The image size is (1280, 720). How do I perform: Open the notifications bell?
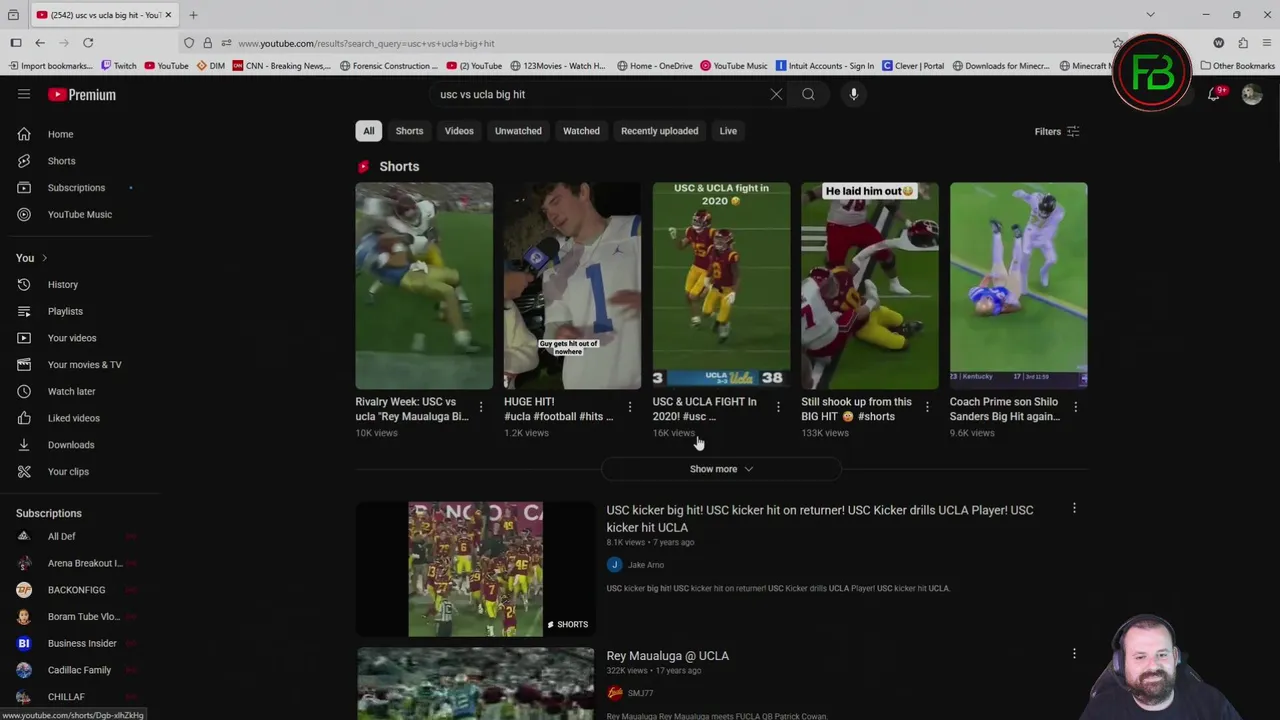(1214, 94)
